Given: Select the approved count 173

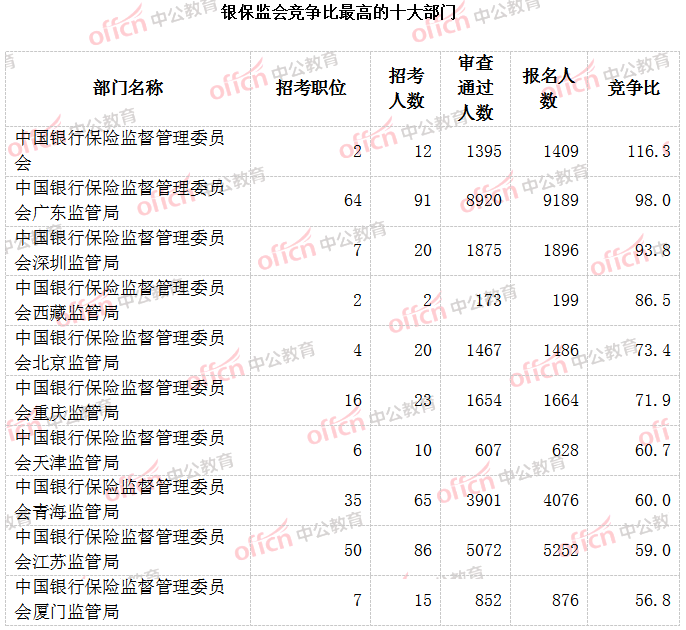Looking at the screenshot, I should pos(488,300).
